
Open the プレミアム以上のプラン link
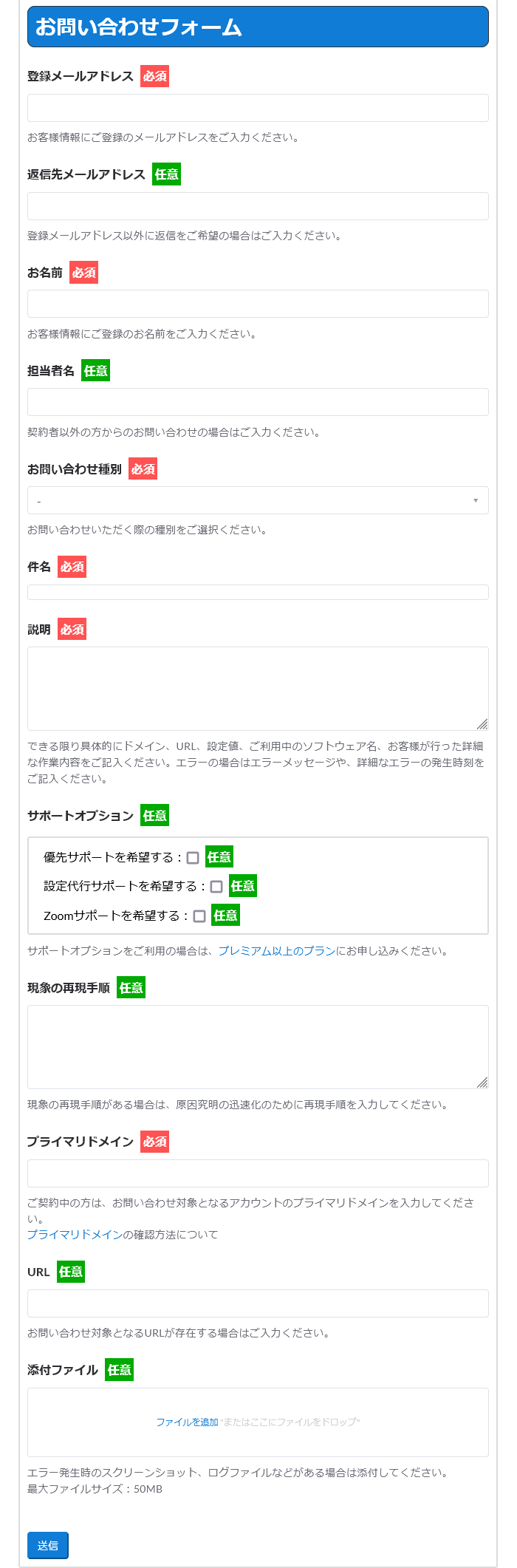[274, 952]
